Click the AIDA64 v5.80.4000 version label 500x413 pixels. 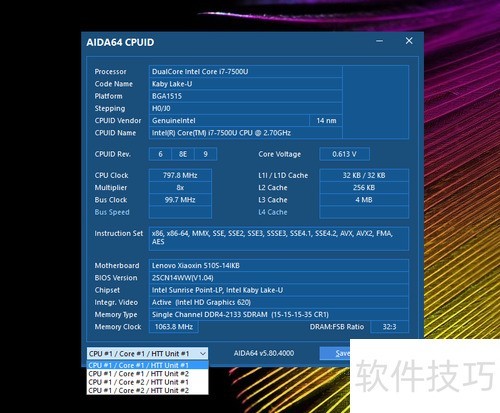click(264, 353)
